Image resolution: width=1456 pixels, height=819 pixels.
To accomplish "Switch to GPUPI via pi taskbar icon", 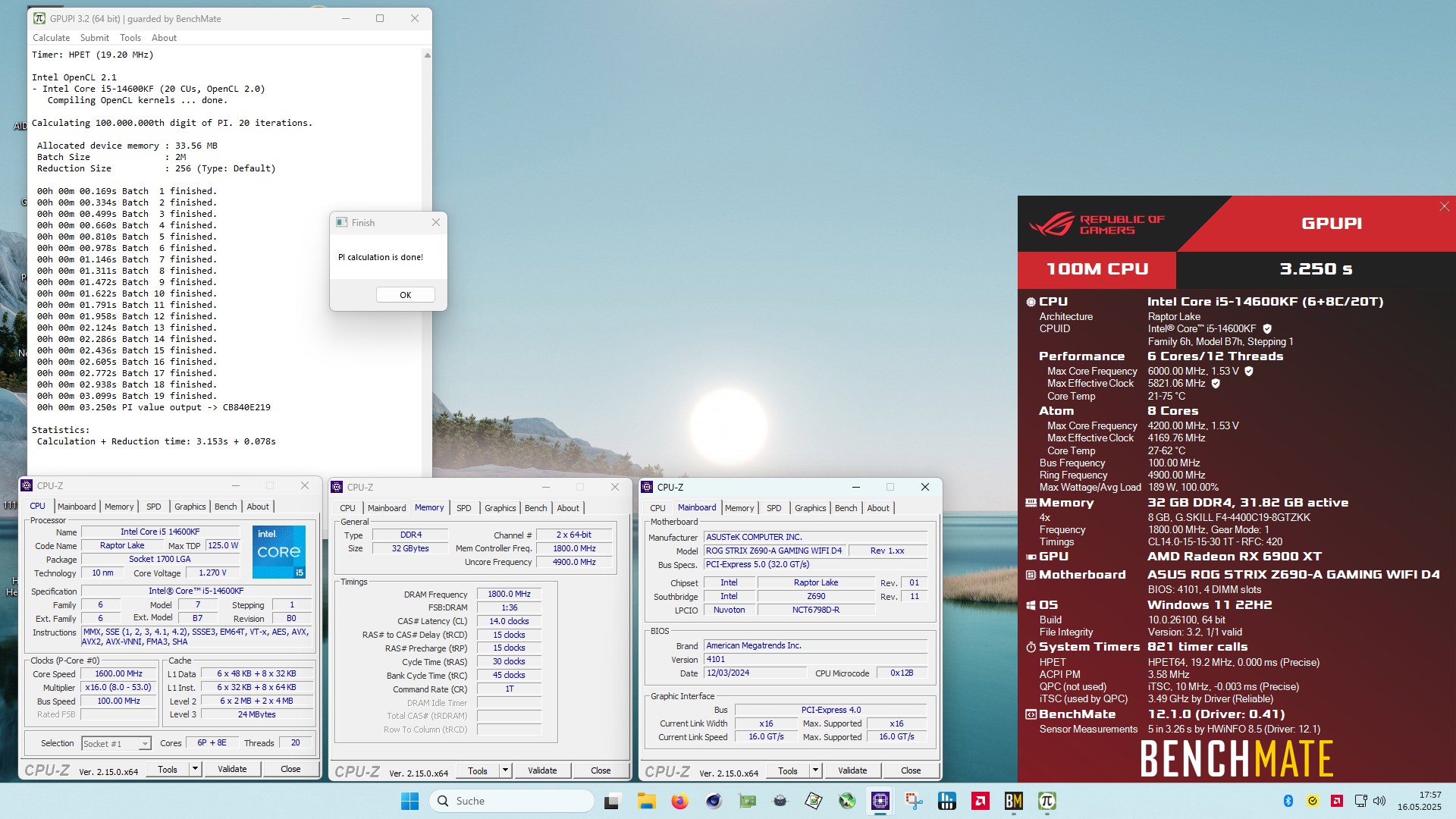I will pyautogui.click(x=1047, y=801).
